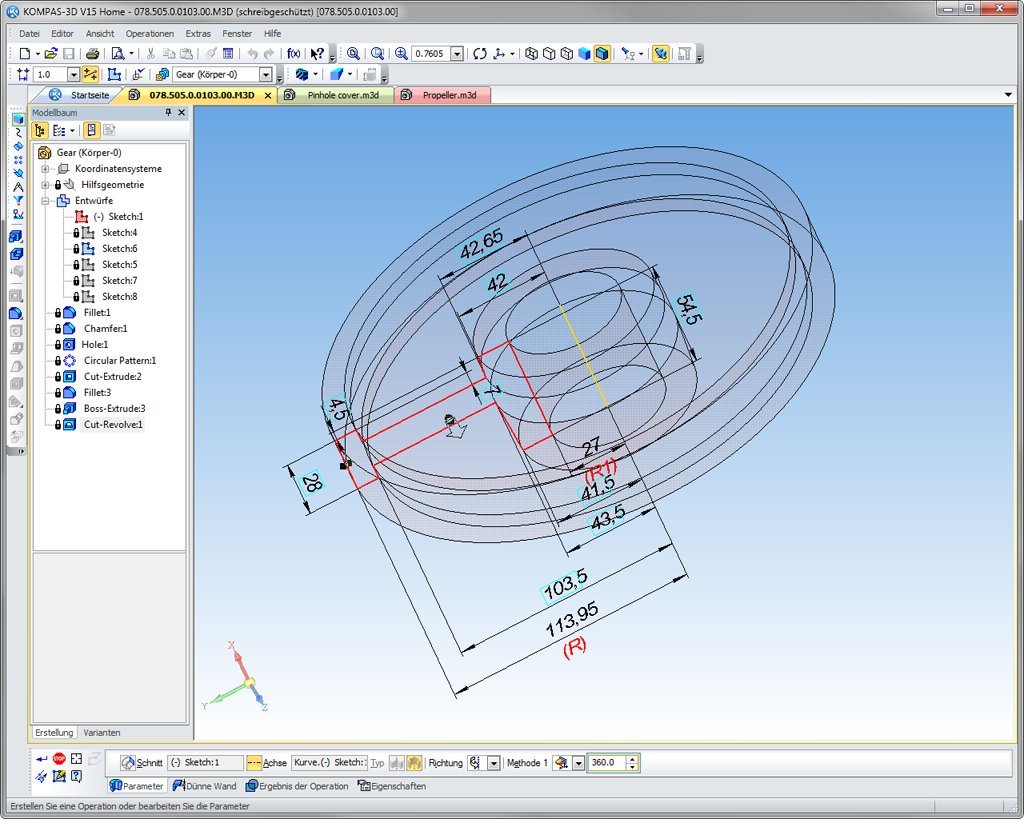The width and height of the screenshot is (1024, 819).
Task: Open the Modellbaum display mode dropdown arrow
Action: (72, 131)
